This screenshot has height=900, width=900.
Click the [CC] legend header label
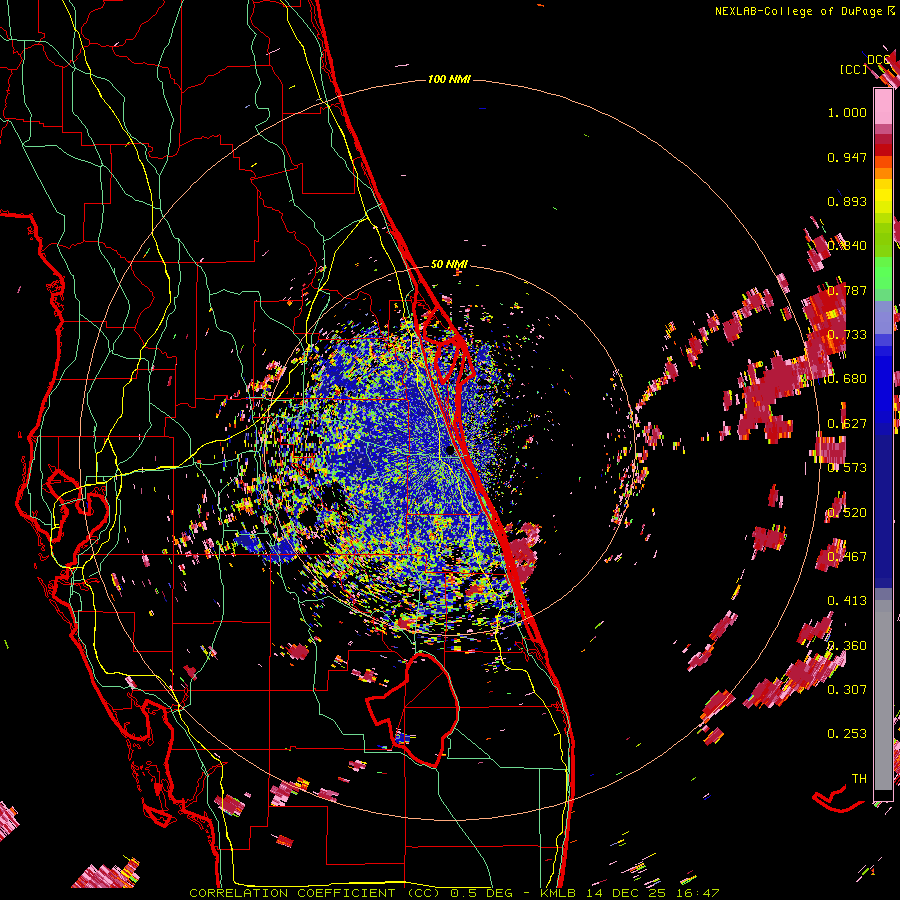pyautogui.click(x=853, y=69)
